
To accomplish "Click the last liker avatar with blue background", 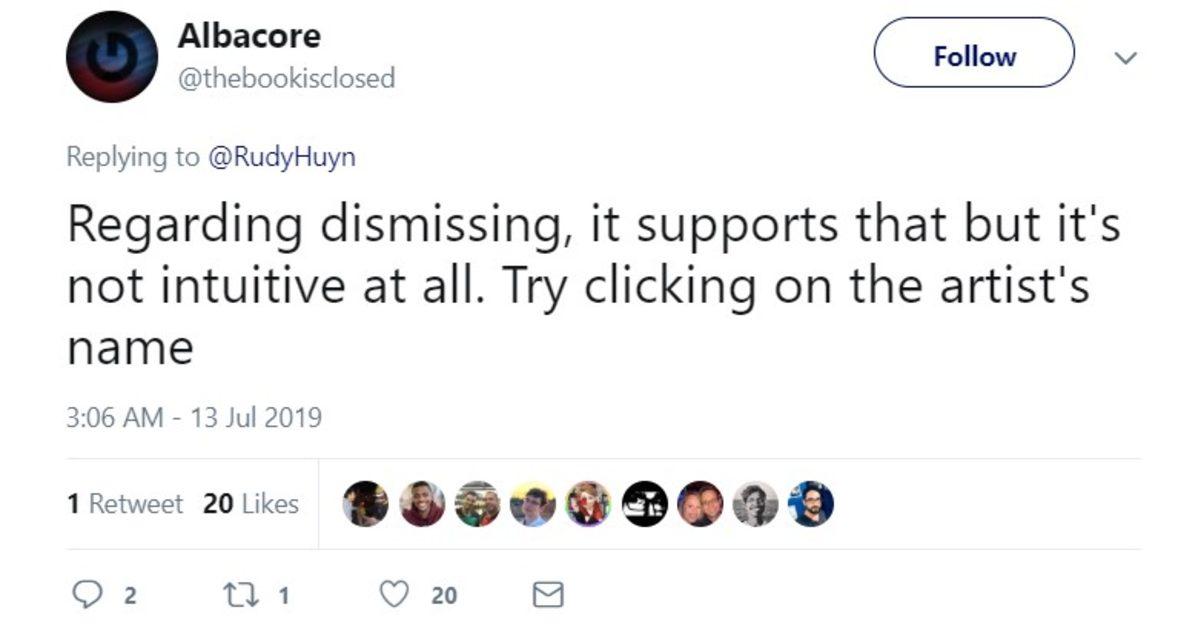I will coord(811,504).
